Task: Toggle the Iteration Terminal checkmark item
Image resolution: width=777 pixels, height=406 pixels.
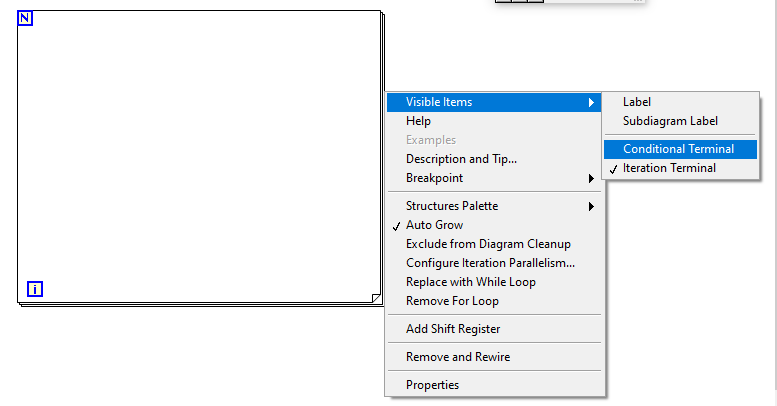Action: click(x=681, y=168)
